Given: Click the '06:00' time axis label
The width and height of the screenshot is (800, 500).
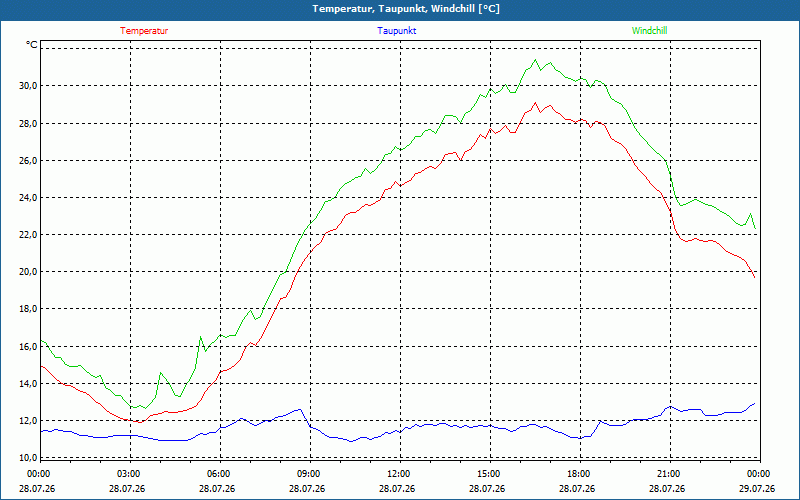Looking at the screenshot, I should click(x=219, y=473).
